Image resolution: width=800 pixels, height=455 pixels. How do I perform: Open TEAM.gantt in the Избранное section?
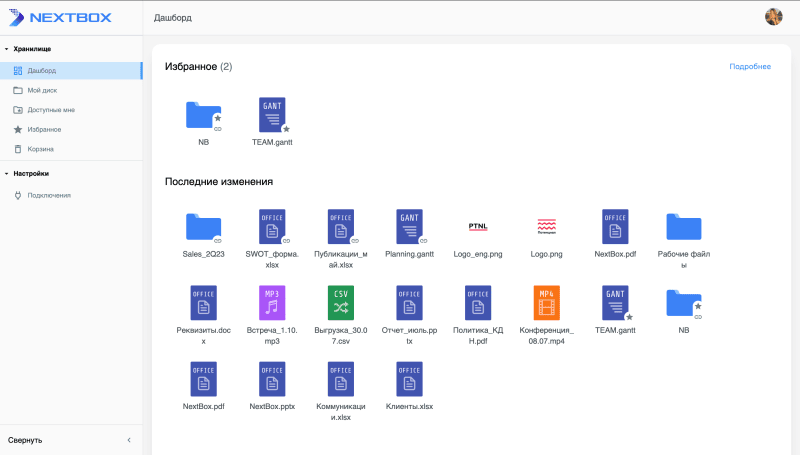pyautogui.click(x=271, y=115)
